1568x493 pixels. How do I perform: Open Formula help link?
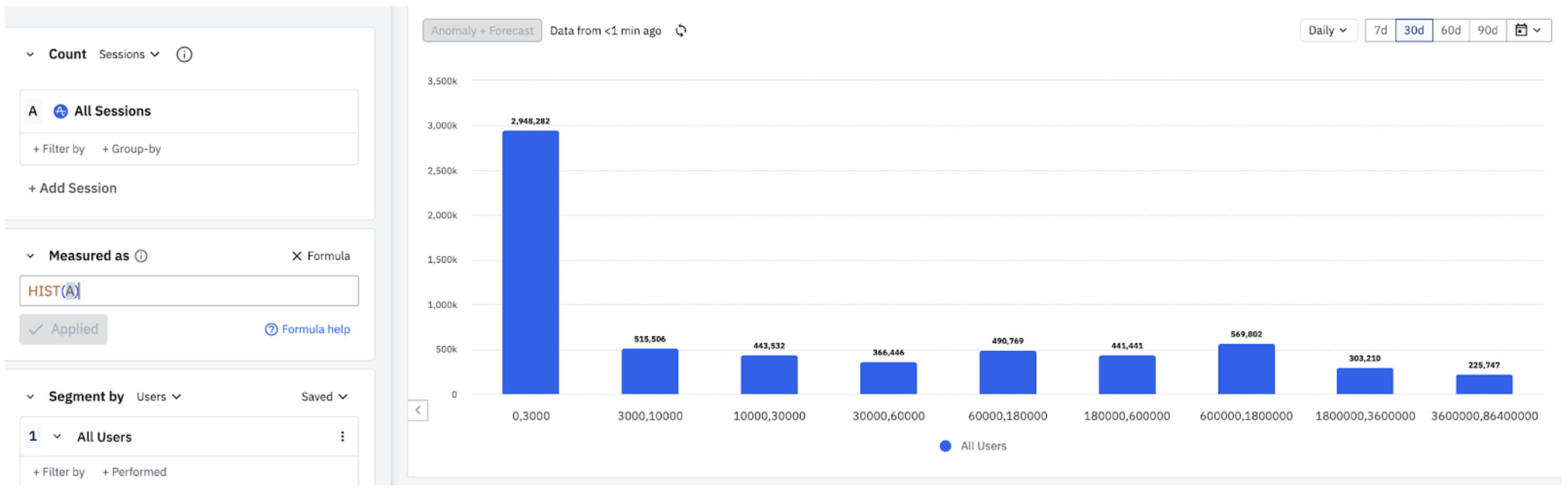point(308,329)
